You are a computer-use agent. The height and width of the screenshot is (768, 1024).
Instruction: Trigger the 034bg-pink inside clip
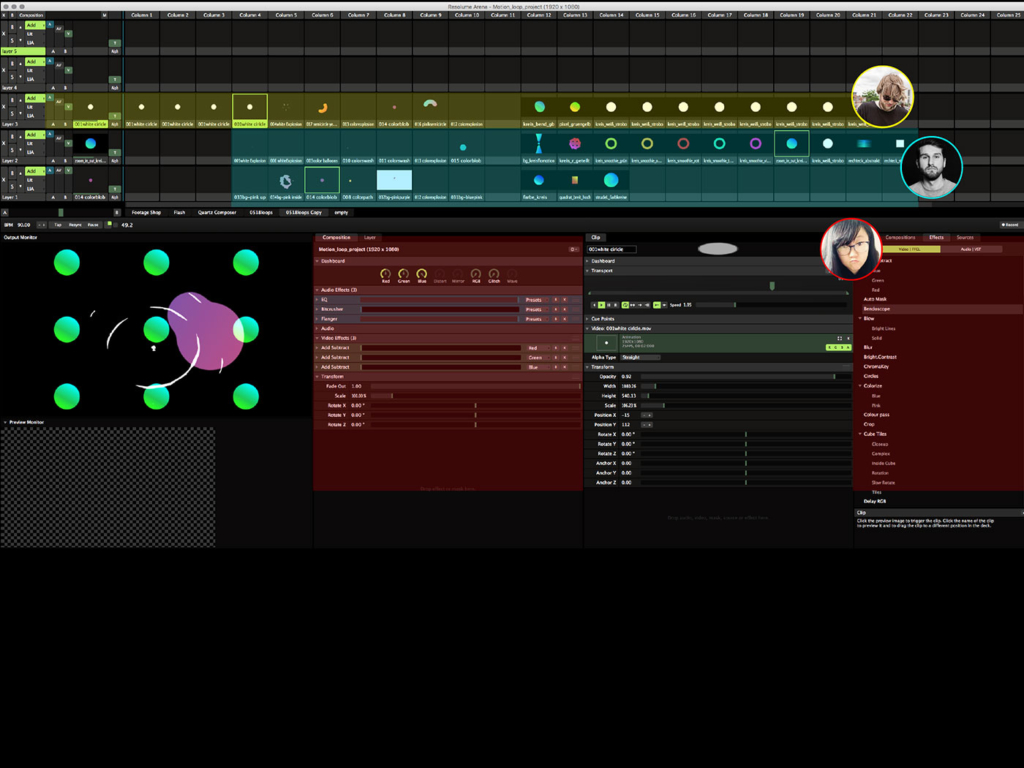click(x=285, y=180)
